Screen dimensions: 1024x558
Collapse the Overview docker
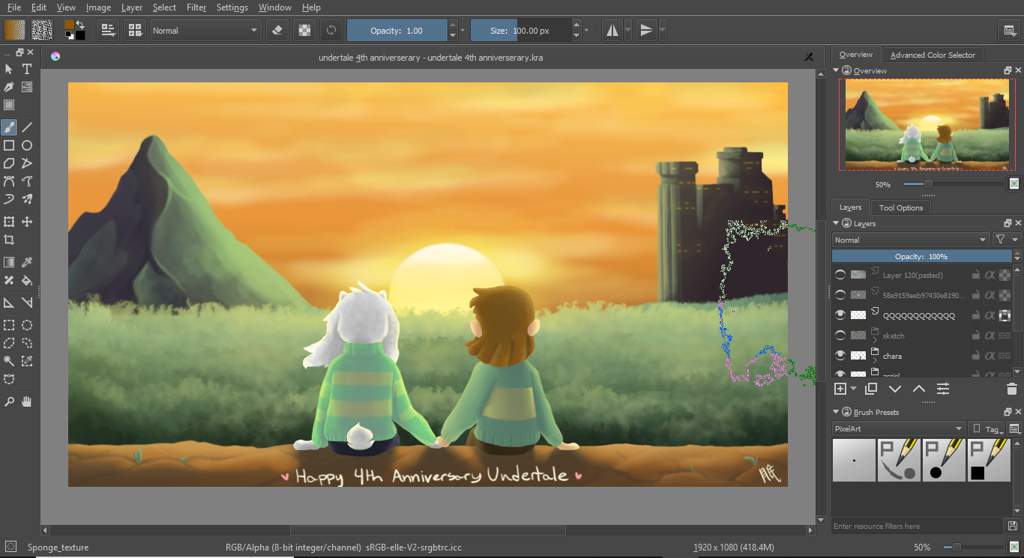(x=836, y=70)
